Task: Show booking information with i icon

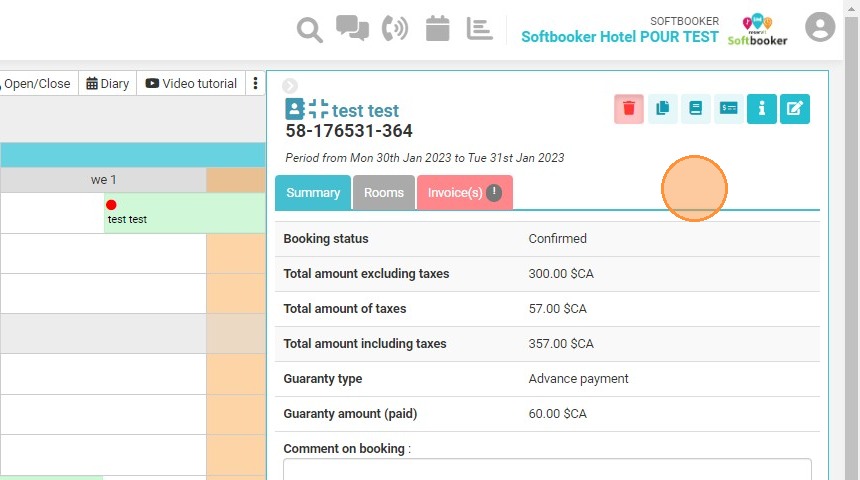Action: click(x=762, y=109)
